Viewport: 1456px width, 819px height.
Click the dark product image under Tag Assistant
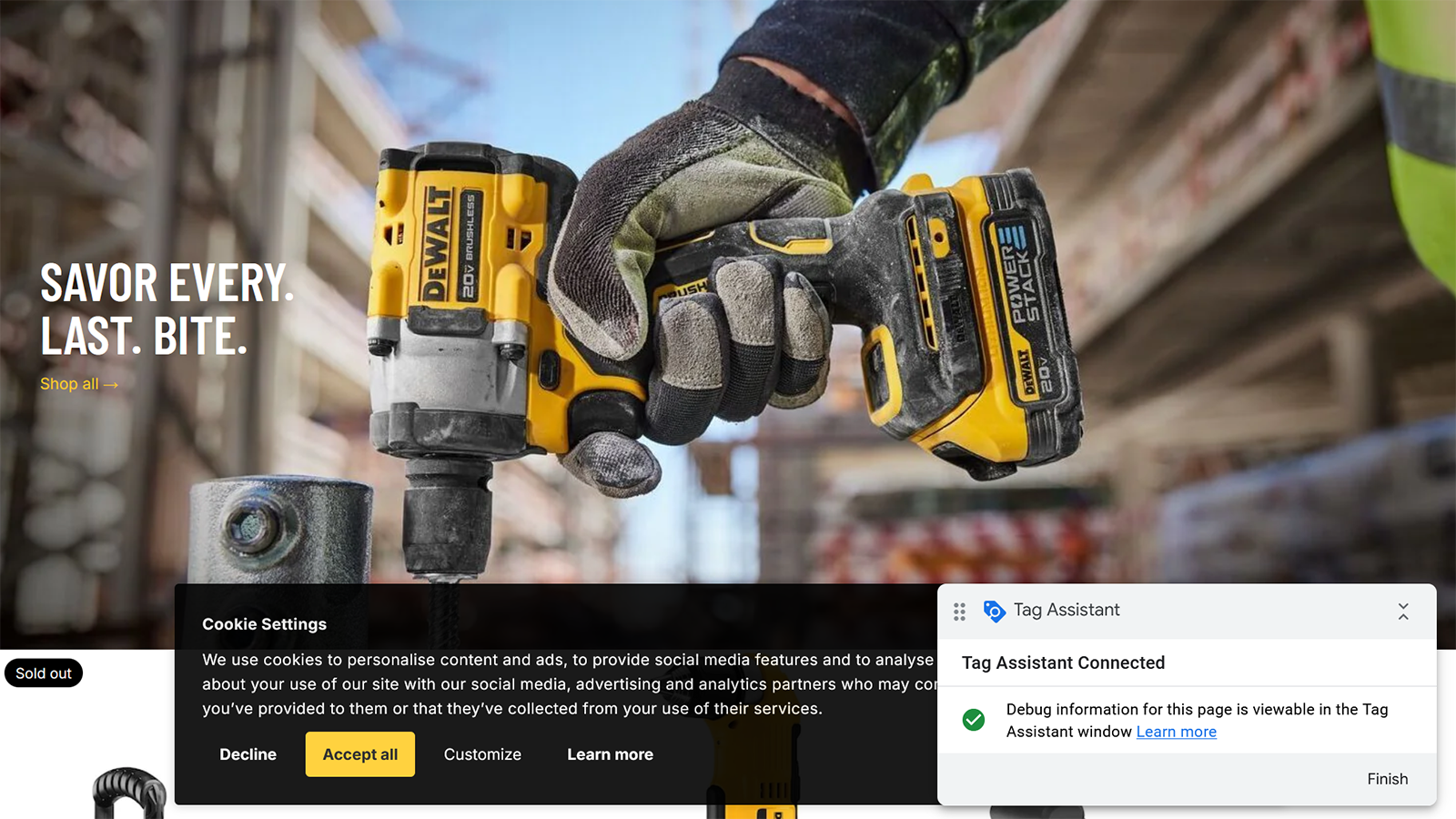[1036, 812]
